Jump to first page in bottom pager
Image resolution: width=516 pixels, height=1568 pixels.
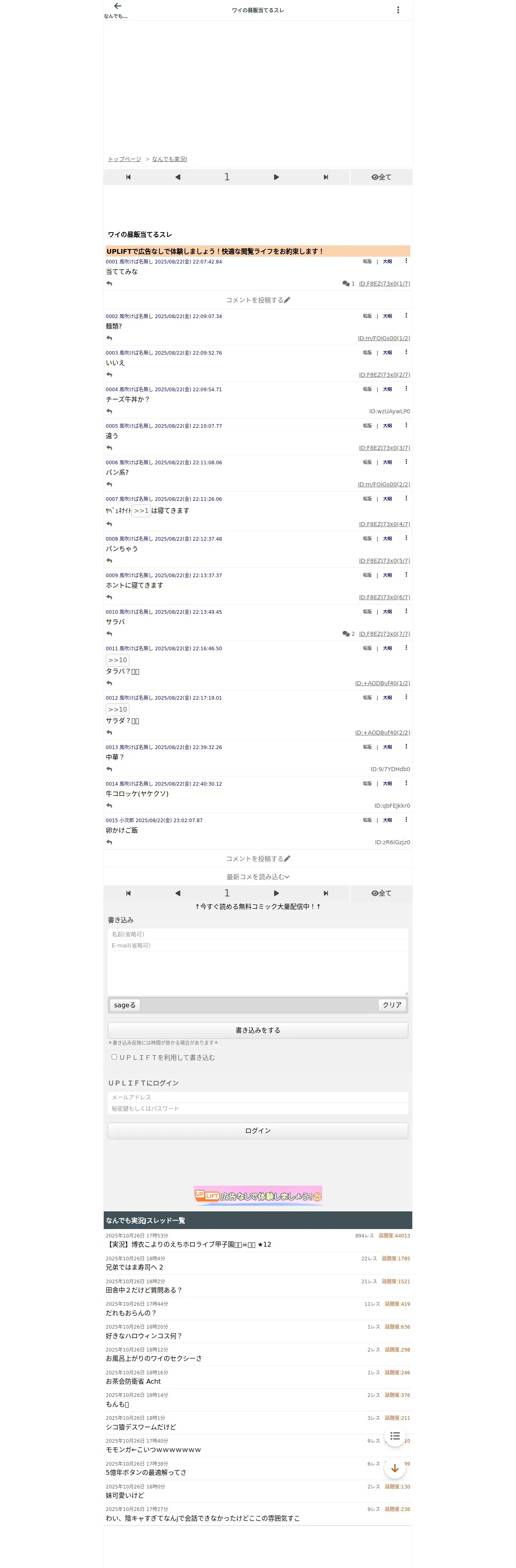coord(128,893)
